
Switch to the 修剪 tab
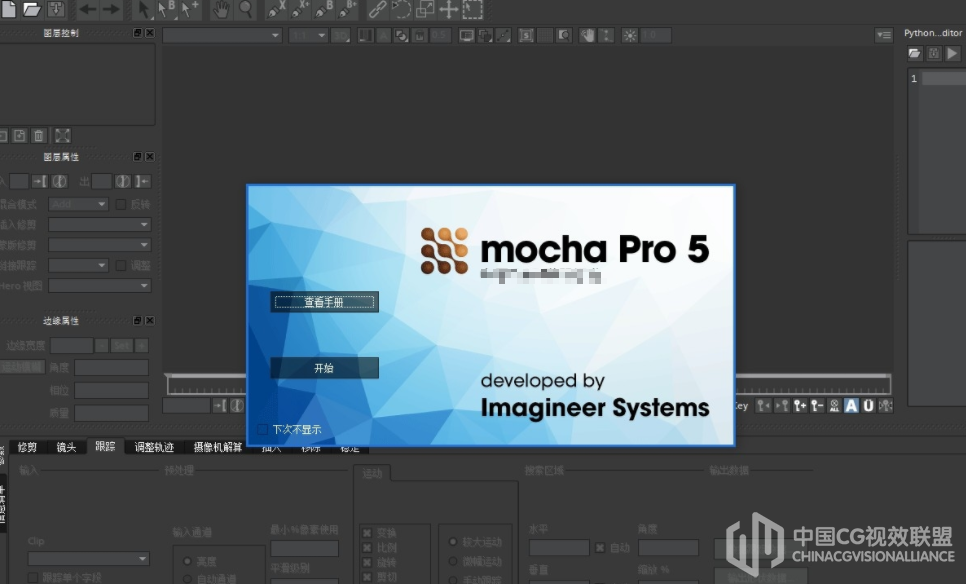tap(27, 447)
